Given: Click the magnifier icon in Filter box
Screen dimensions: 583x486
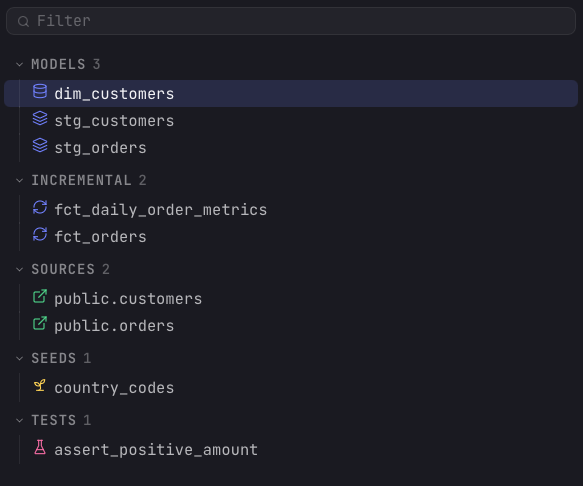Looking at the screenshot, I should (x=23, y=21).
